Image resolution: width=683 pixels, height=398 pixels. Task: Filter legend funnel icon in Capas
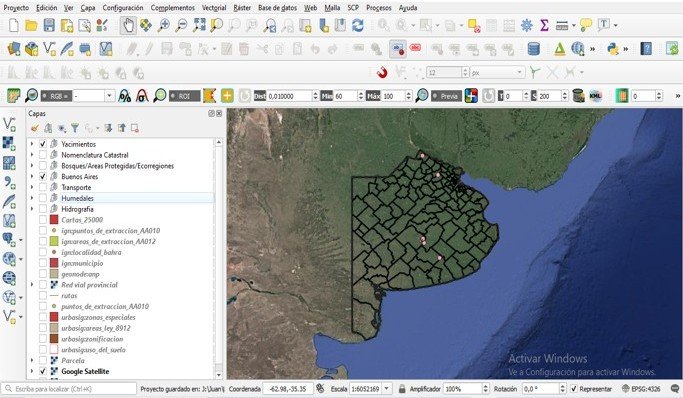[x=75, y=128]
